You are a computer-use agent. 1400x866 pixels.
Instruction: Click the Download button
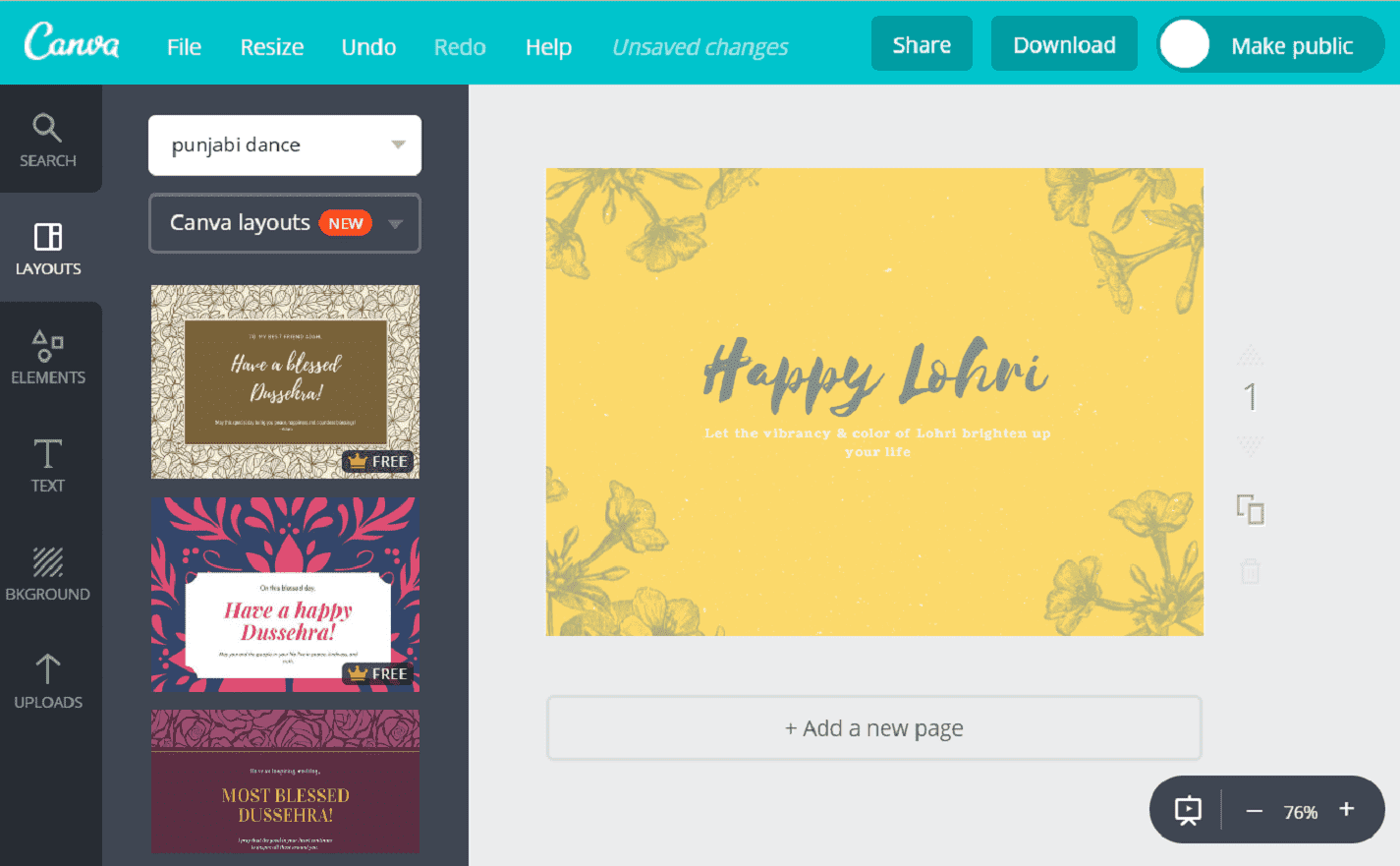1064,44
